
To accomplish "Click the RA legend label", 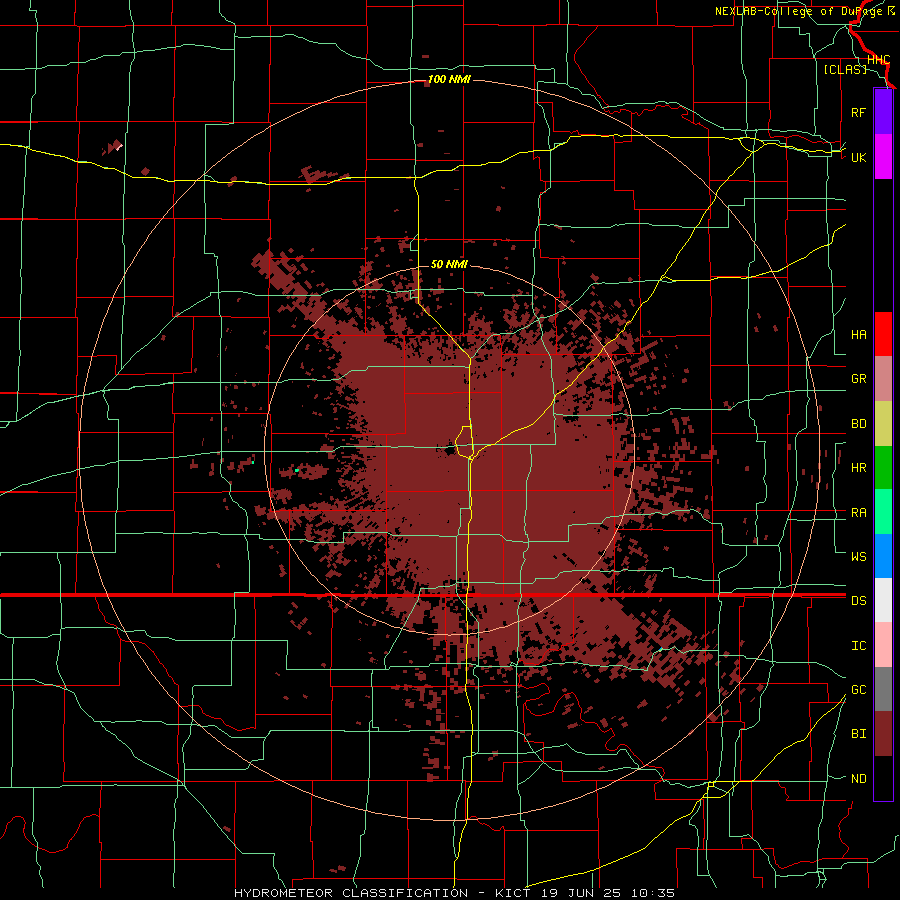I will pyautogui.click(x=858, y=513).
